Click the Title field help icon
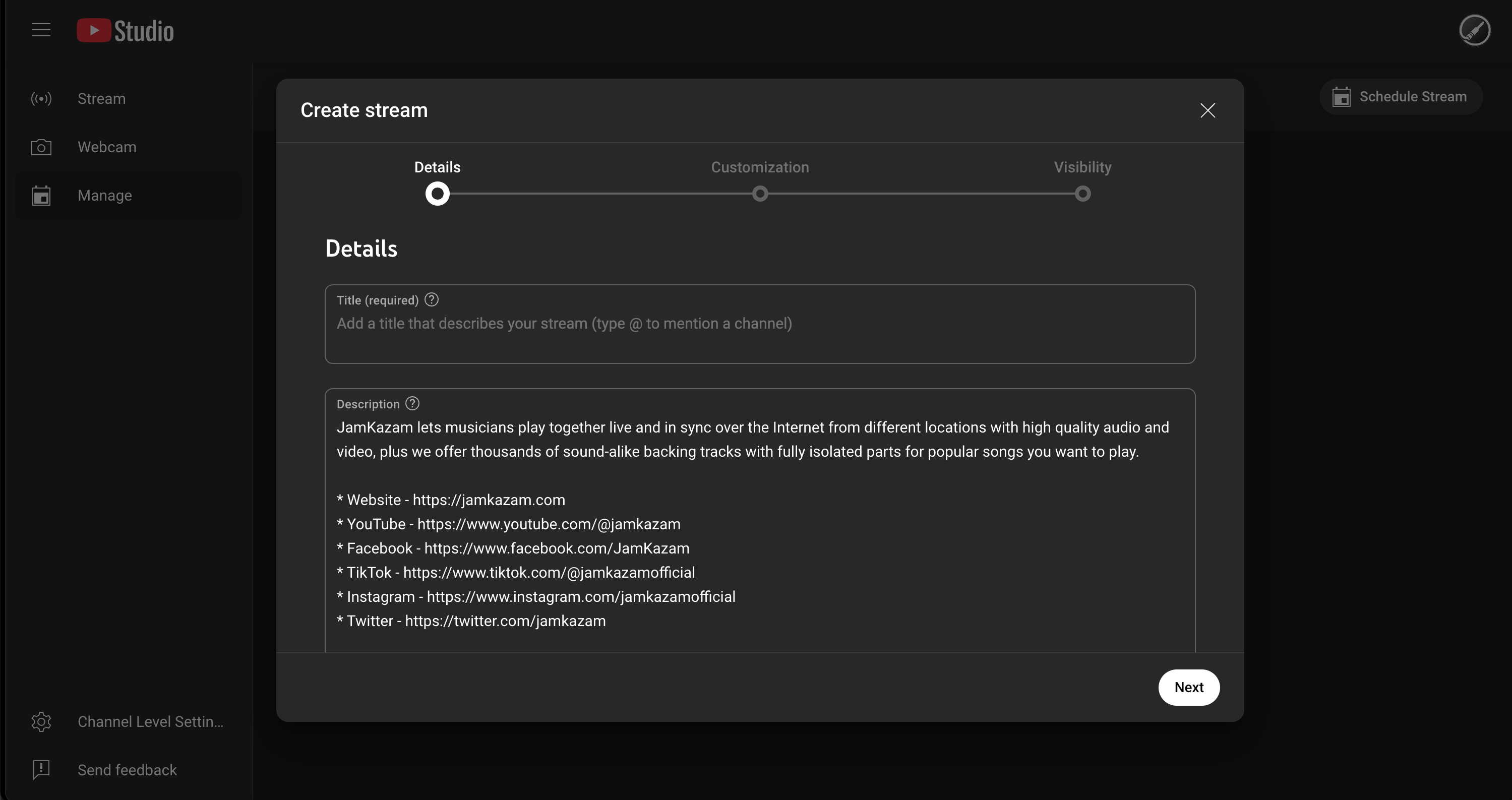1512x800 pixels. coord(432,300)
